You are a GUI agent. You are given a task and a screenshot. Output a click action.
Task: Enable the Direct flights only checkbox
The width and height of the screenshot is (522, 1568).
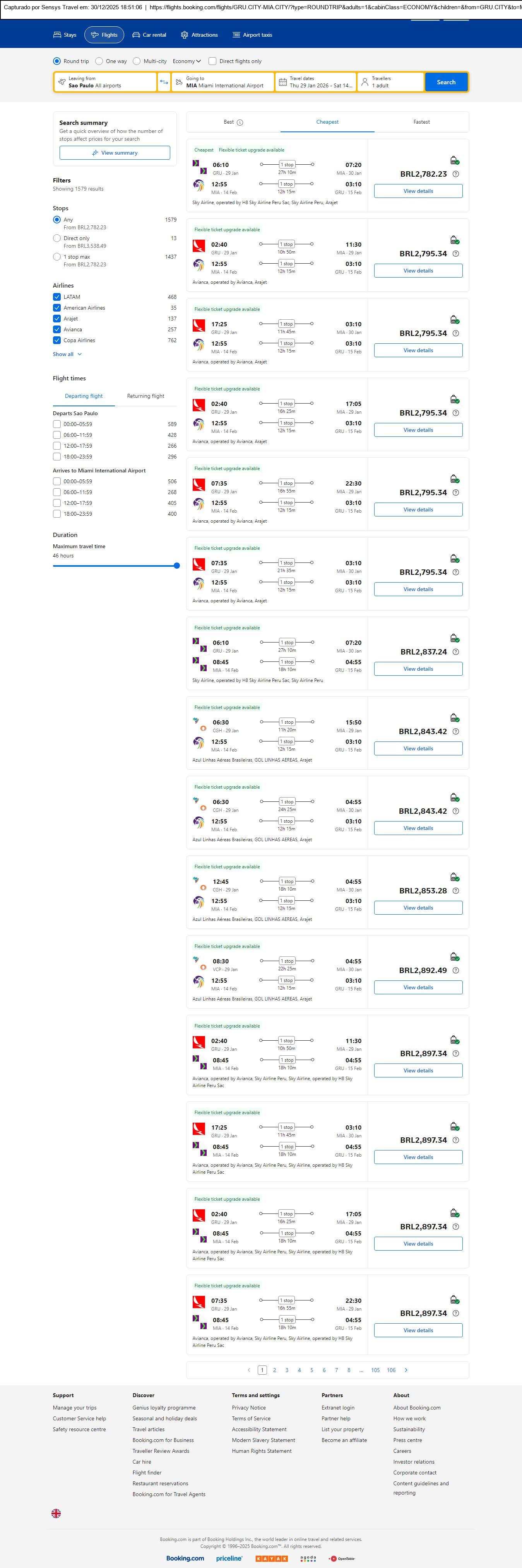212,61
